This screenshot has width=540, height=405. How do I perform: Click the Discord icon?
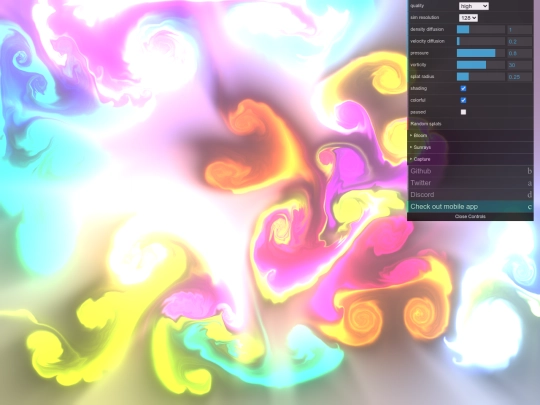tap(529, 195)
